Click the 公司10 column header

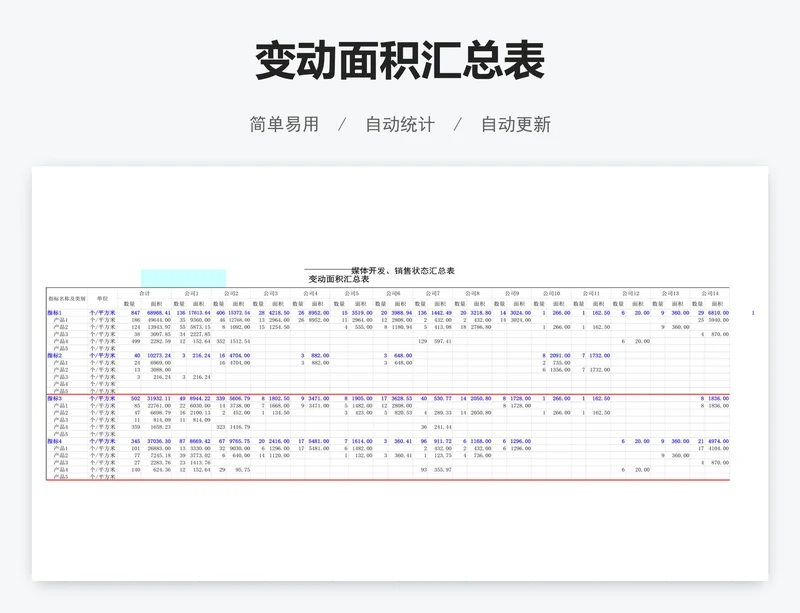tap(552, 293)
